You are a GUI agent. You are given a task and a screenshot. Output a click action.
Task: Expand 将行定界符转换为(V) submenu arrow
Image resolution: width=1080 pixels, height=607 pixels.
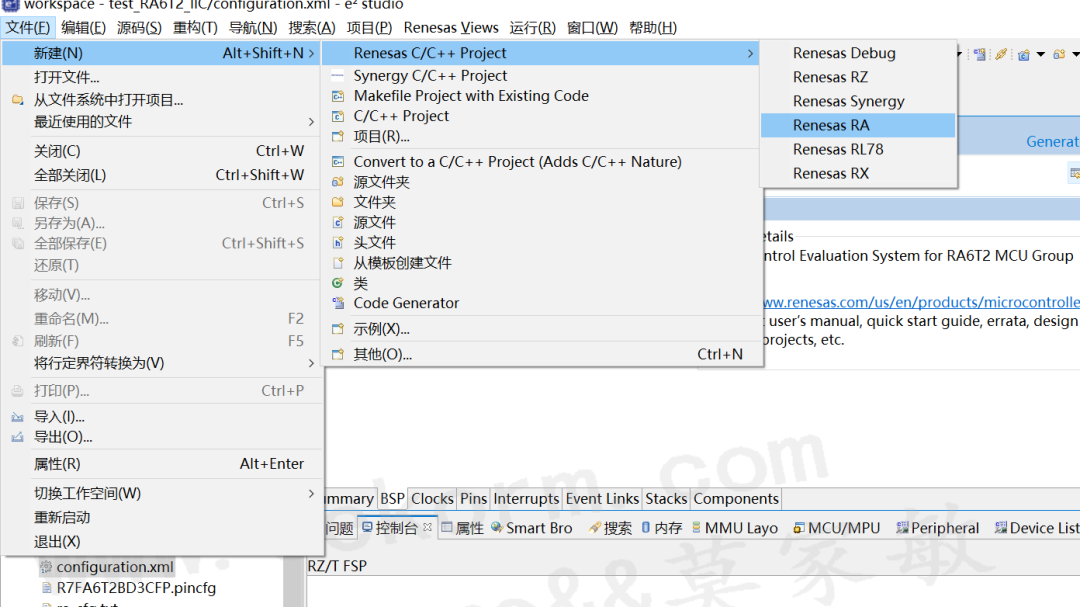pyautogui.click(x=311, y=363)
